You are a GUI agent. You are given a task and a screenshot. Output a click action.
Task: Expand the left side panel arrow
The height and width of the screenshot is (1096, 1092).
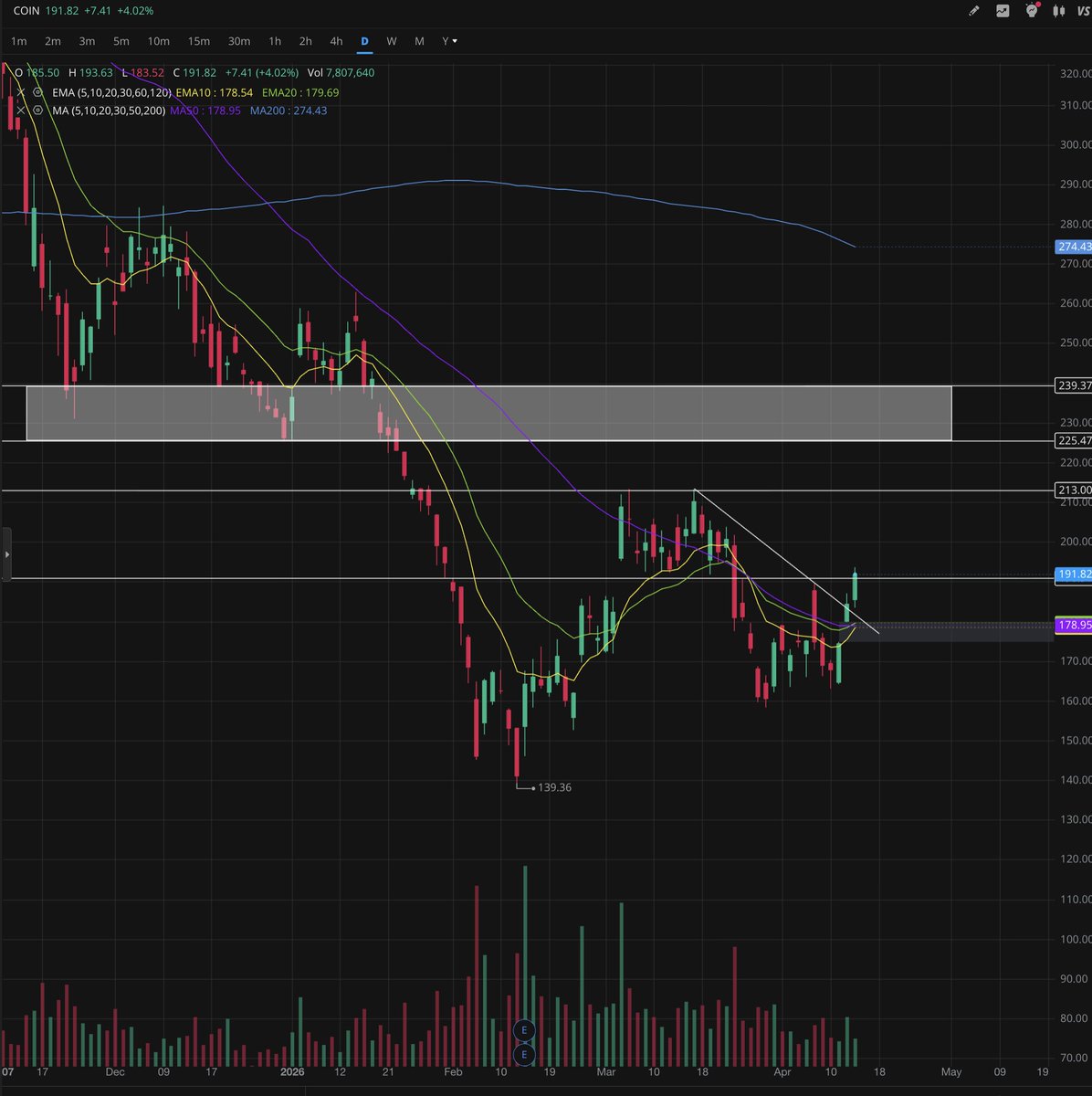click(x=5, y=554)
